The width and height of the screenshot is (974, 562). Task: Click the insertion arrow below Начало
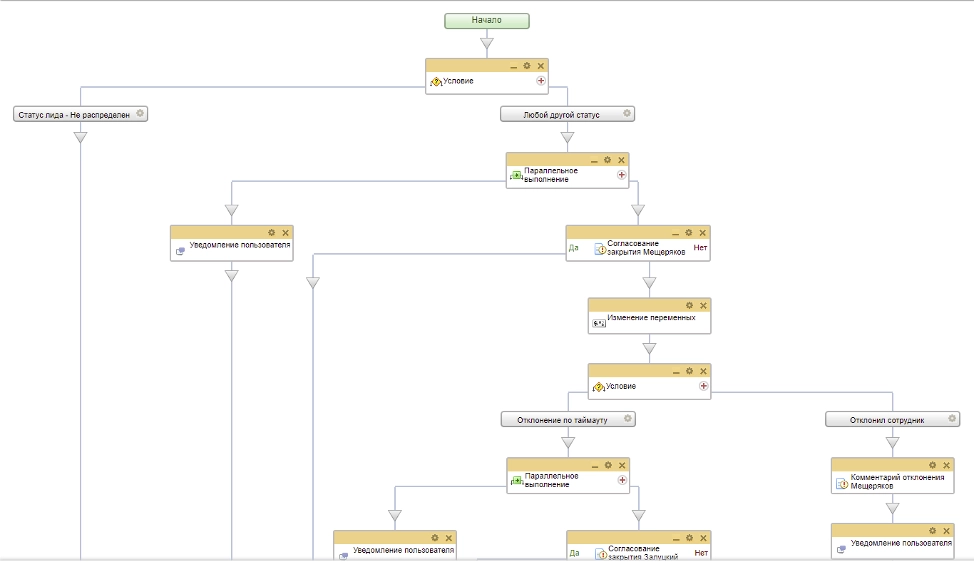pyautogui.click(x=487, y=43)
